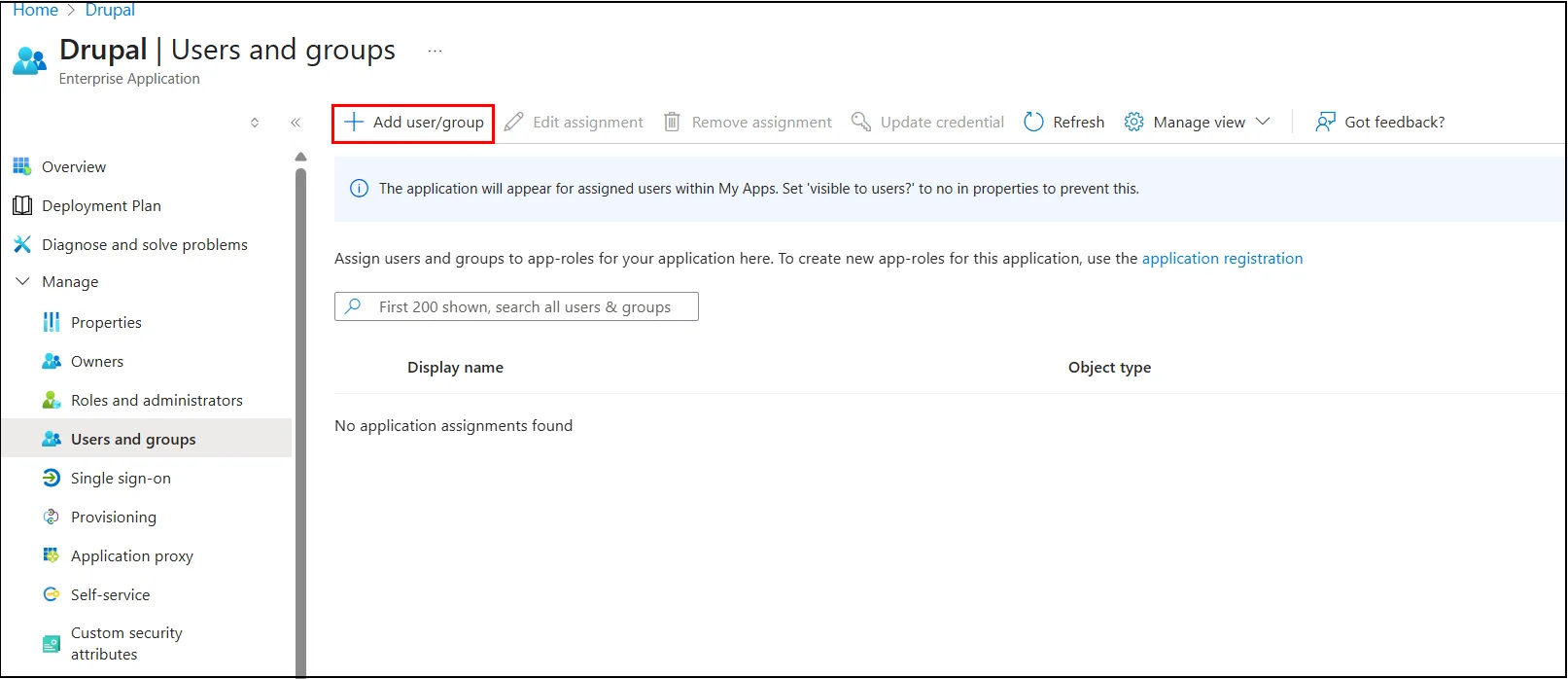This screenshot has height=679, width=1568.
Task: Open Custom security attributes
Action: pyautogui.click(x=126, y=643)
